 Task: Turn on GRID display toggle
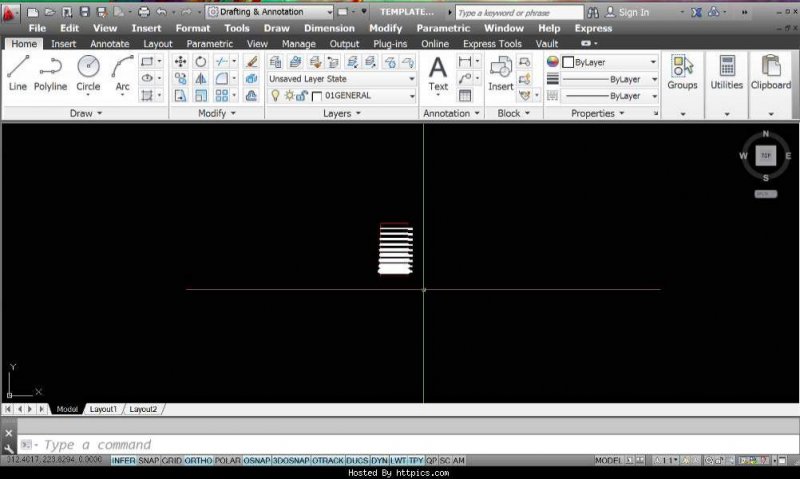click(x=172, y=461)
